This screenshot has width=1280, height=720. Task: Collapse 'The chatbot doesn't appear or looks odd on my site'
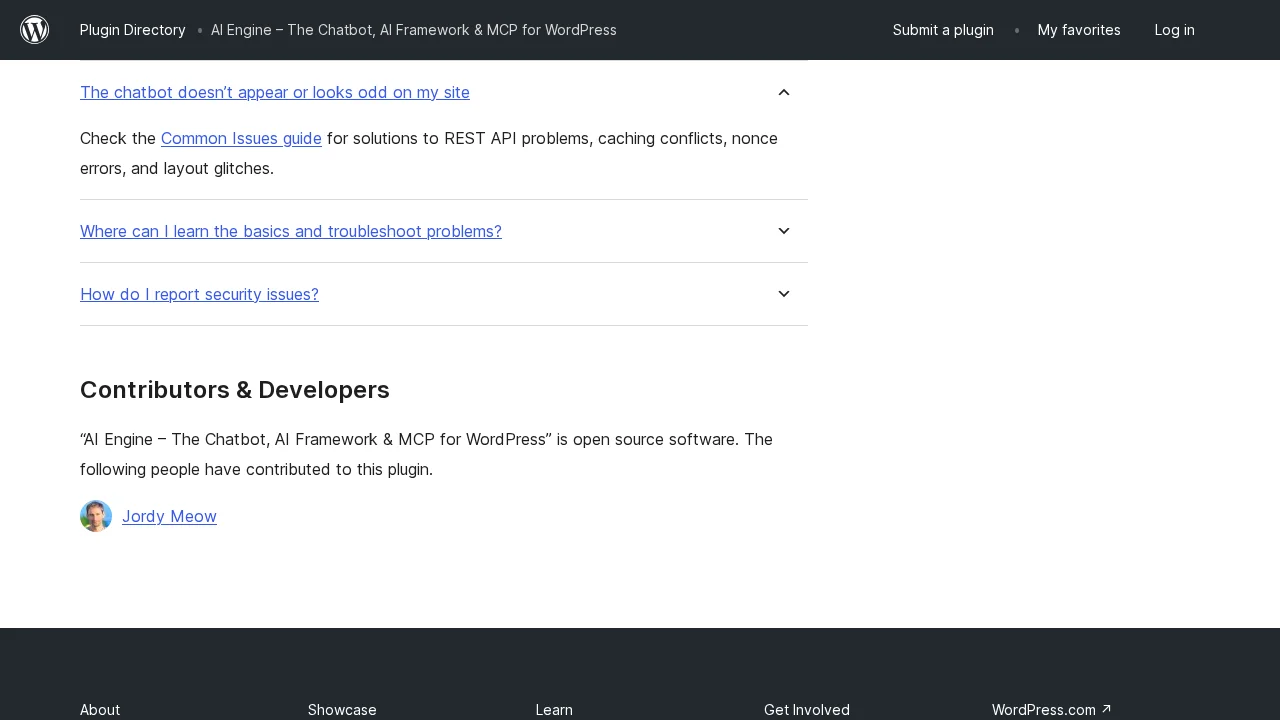point(275,92)
